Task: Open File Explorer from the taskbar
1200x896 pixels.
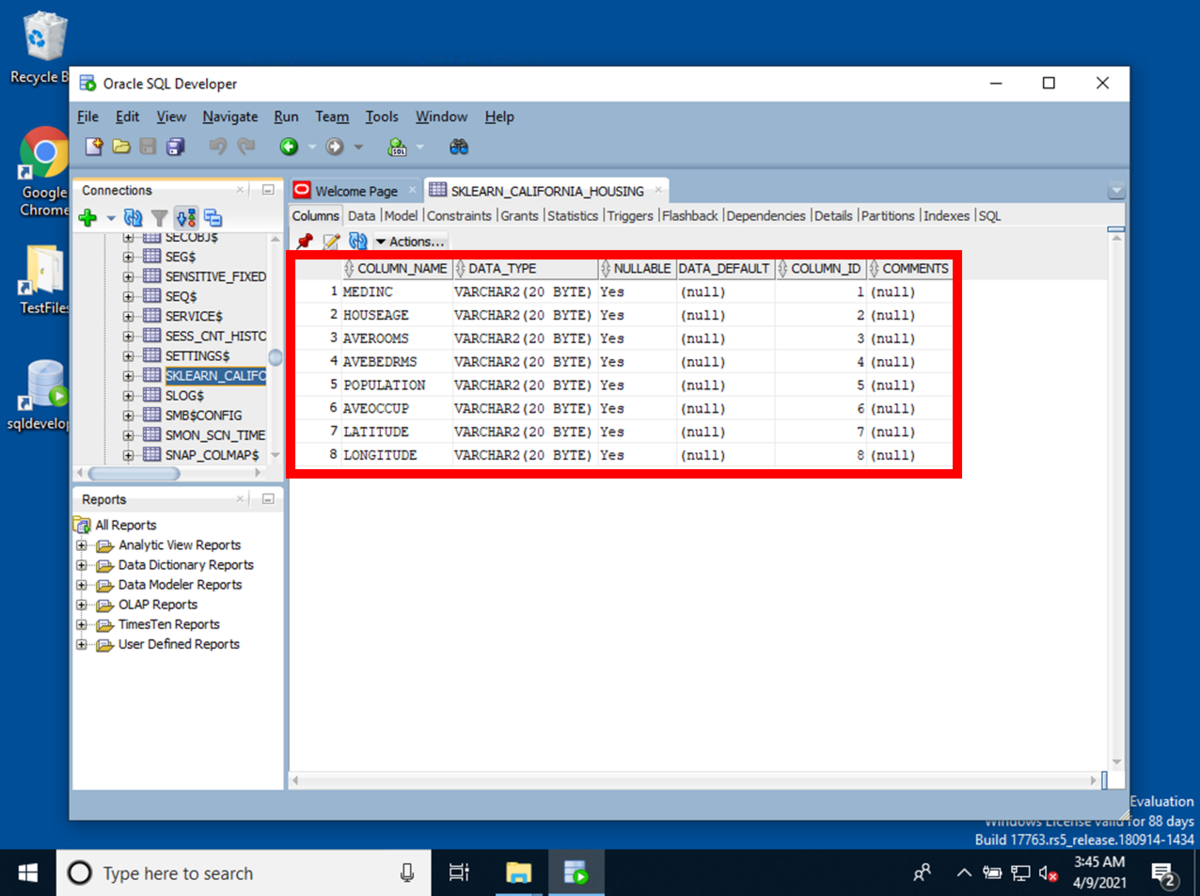Action: [519, 872]
